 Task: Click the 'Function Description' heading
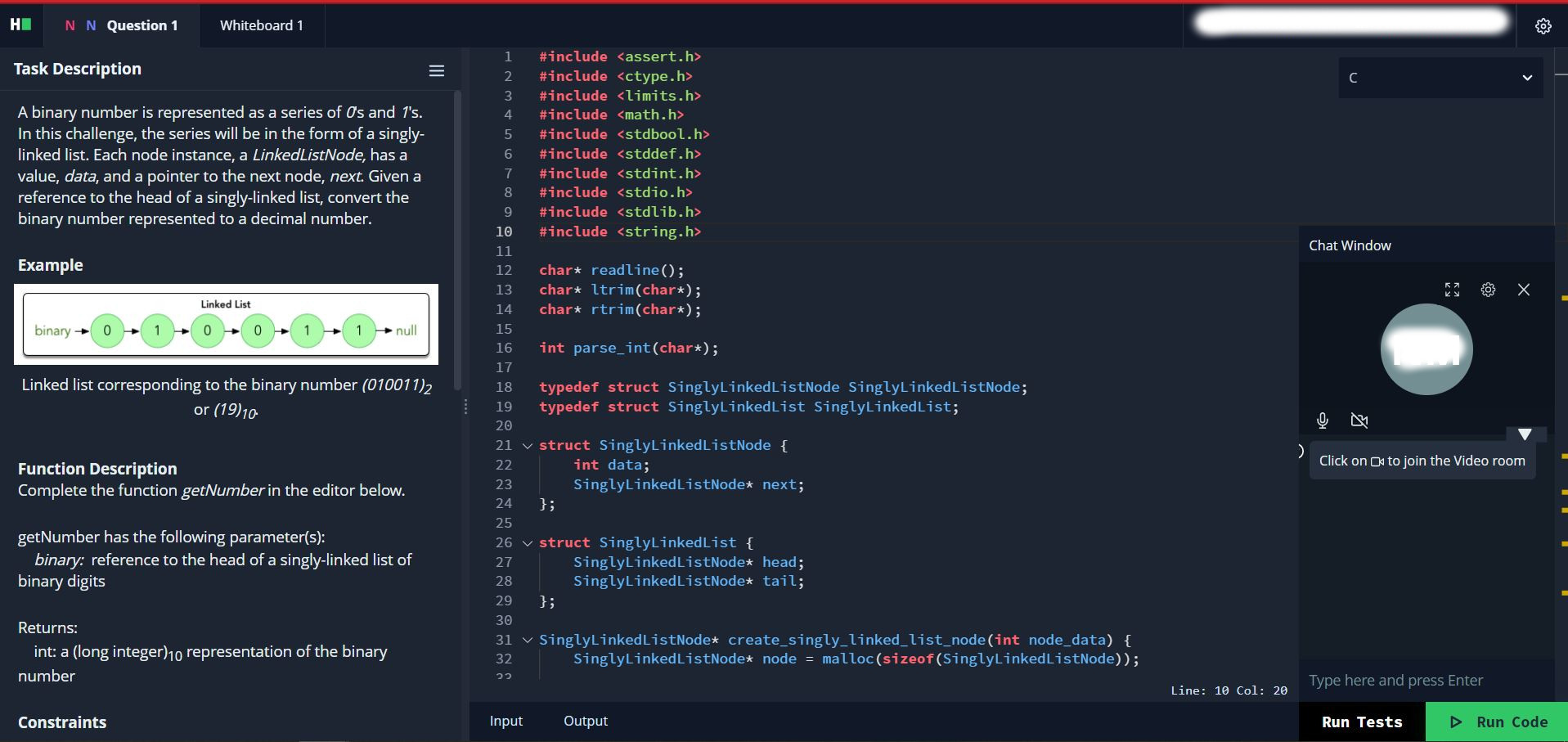[97, 469]
